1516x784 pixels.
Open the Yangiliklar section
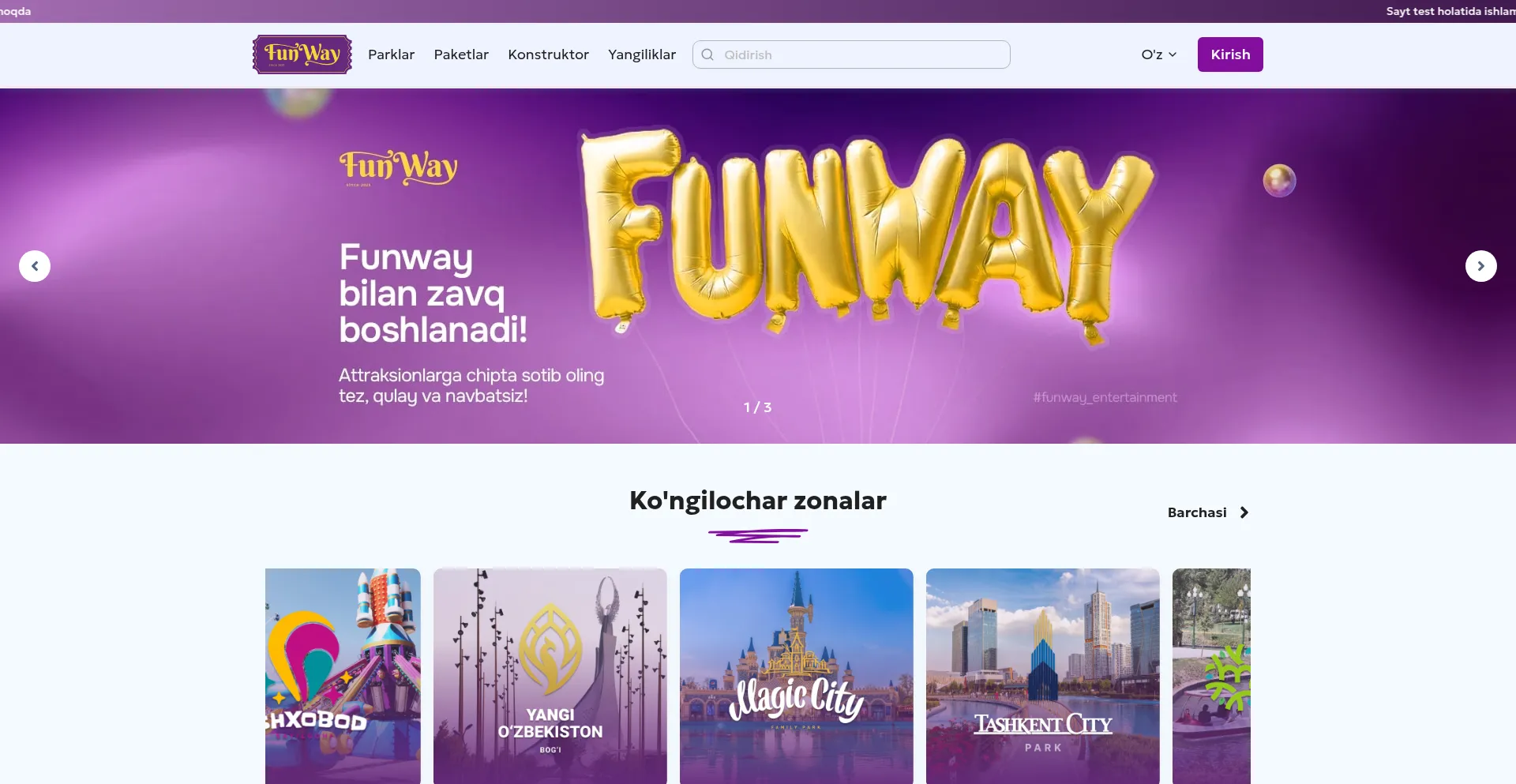click(x=642, y=54)
